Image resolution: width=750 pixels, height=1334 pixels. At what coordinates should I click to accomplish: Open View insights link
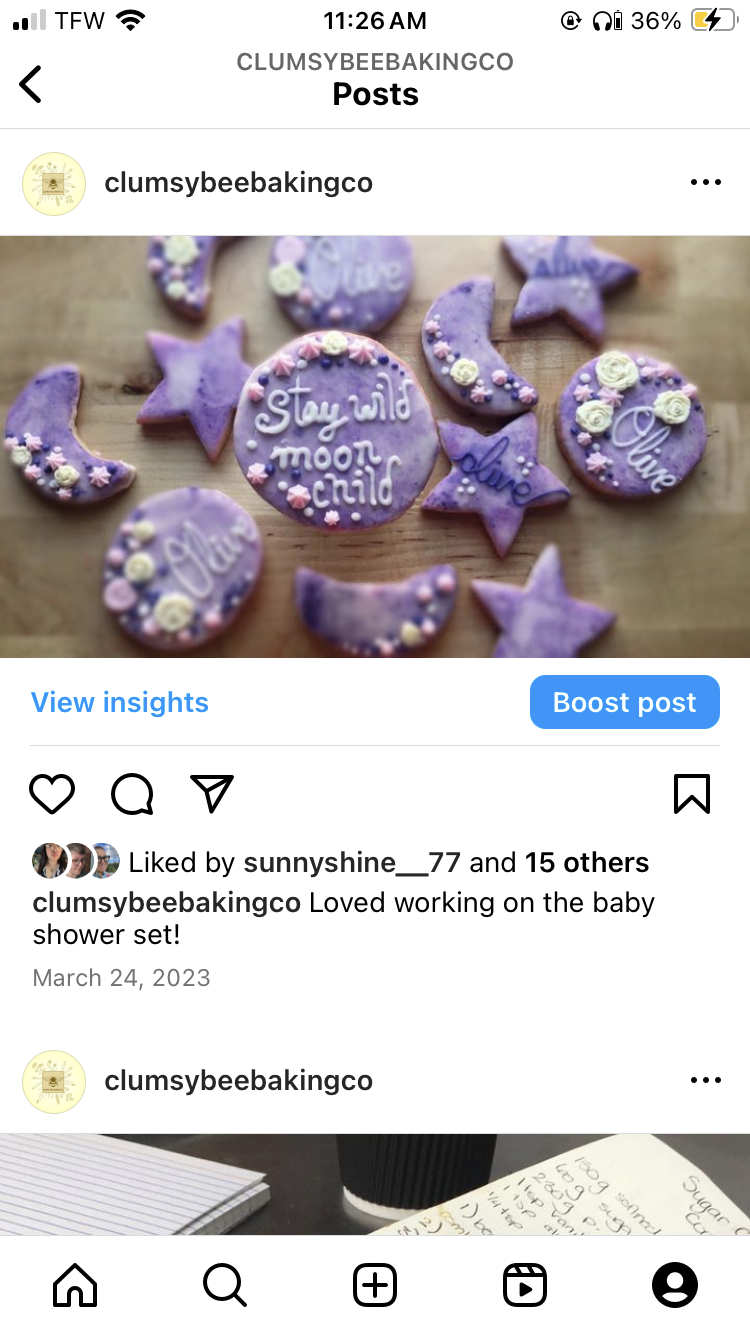pyautogui.click(x=120, y=702)
